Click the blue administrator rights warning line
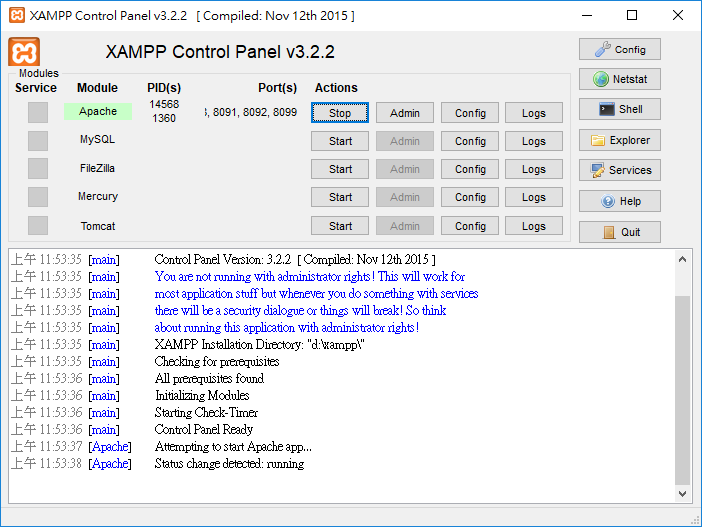This screenshot has width=702, height=527. coord(310,276)
